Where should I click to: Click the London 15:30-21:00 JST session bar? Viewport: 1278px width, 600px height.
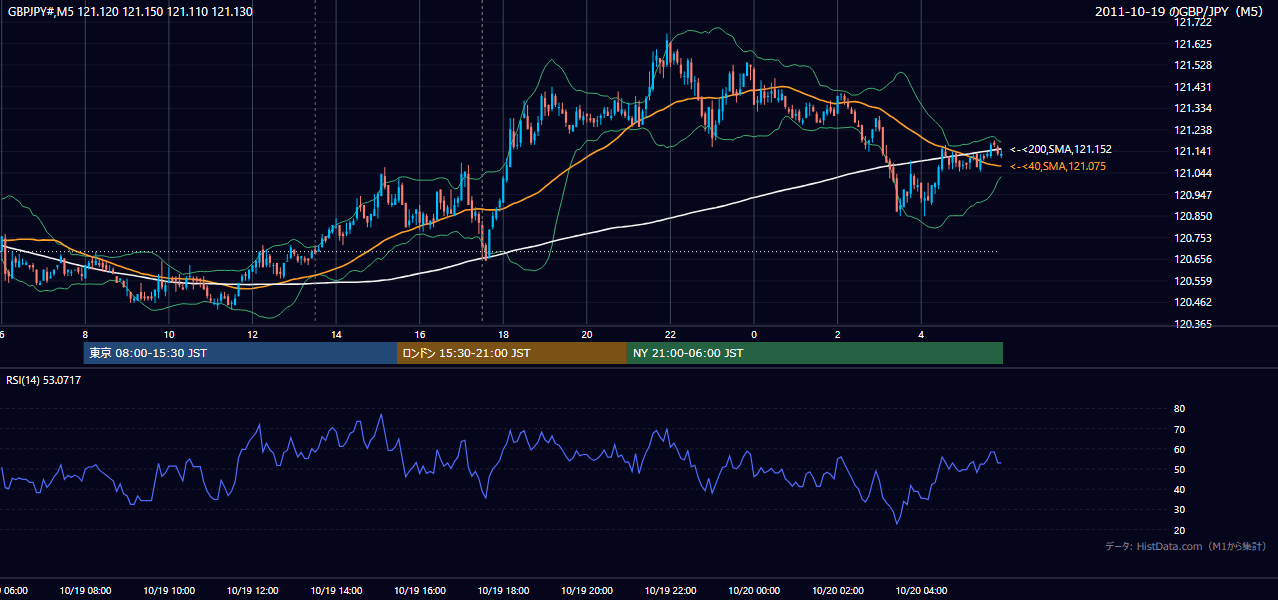coord(512,353)
